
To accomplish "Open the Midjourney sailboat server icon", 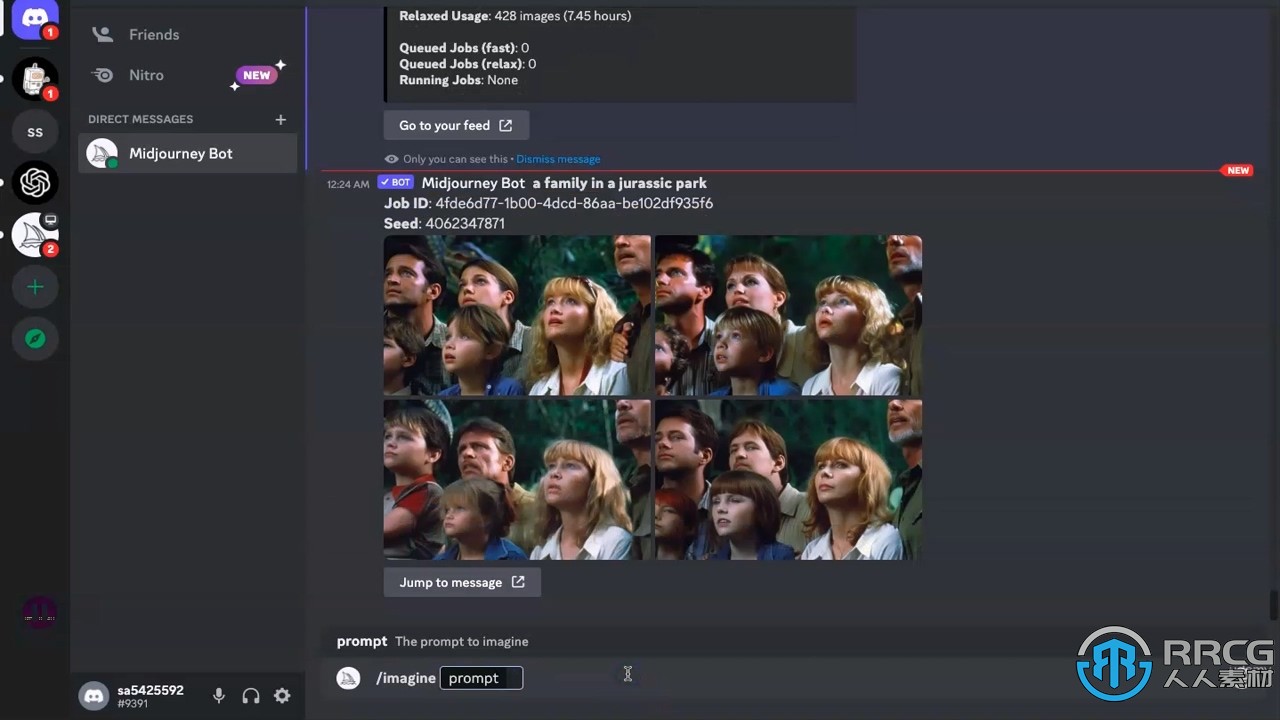I will [x=35, y=235].
